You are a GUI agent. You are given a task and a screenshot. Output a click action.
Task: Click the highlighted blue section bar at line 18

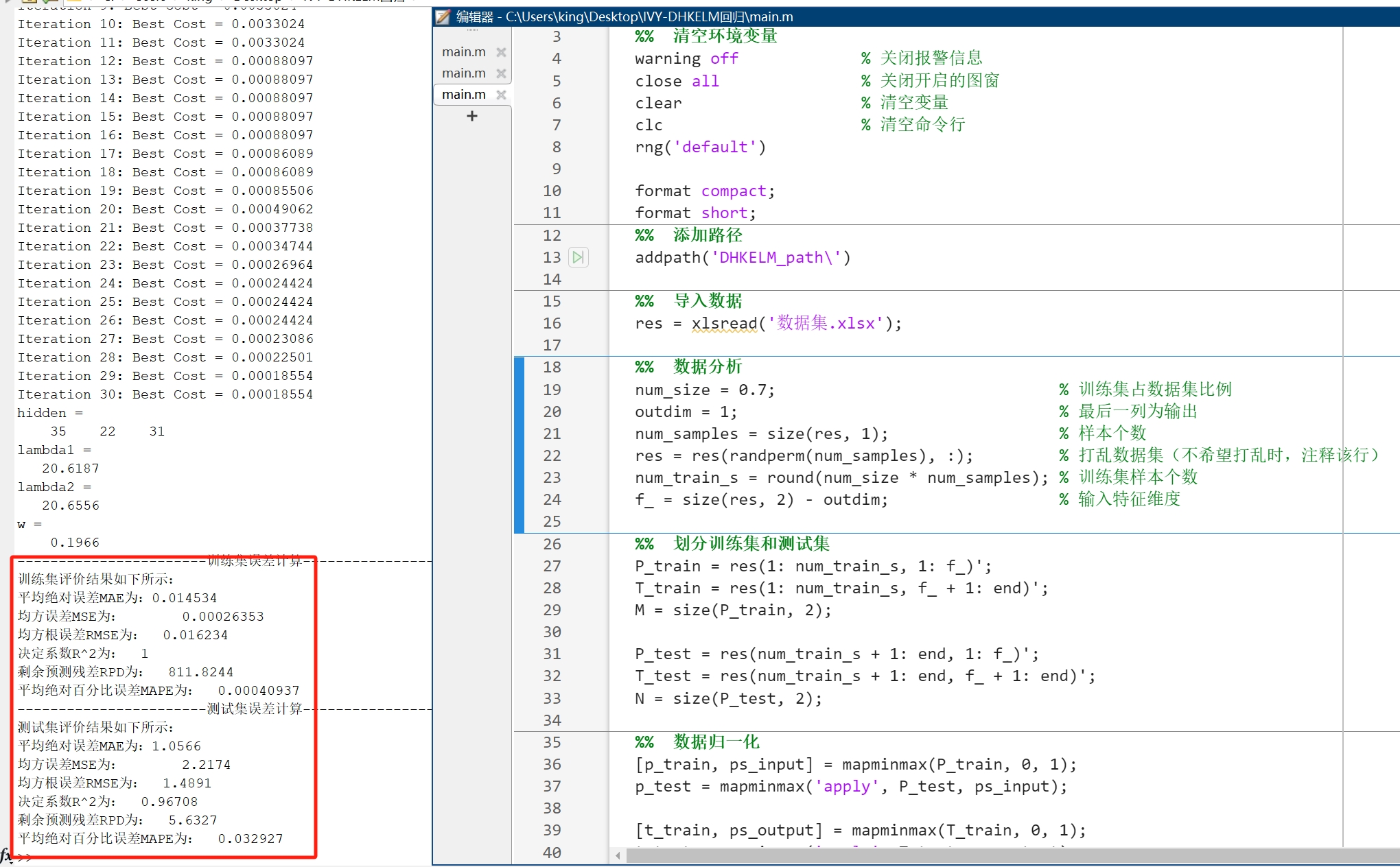[519, 367]
